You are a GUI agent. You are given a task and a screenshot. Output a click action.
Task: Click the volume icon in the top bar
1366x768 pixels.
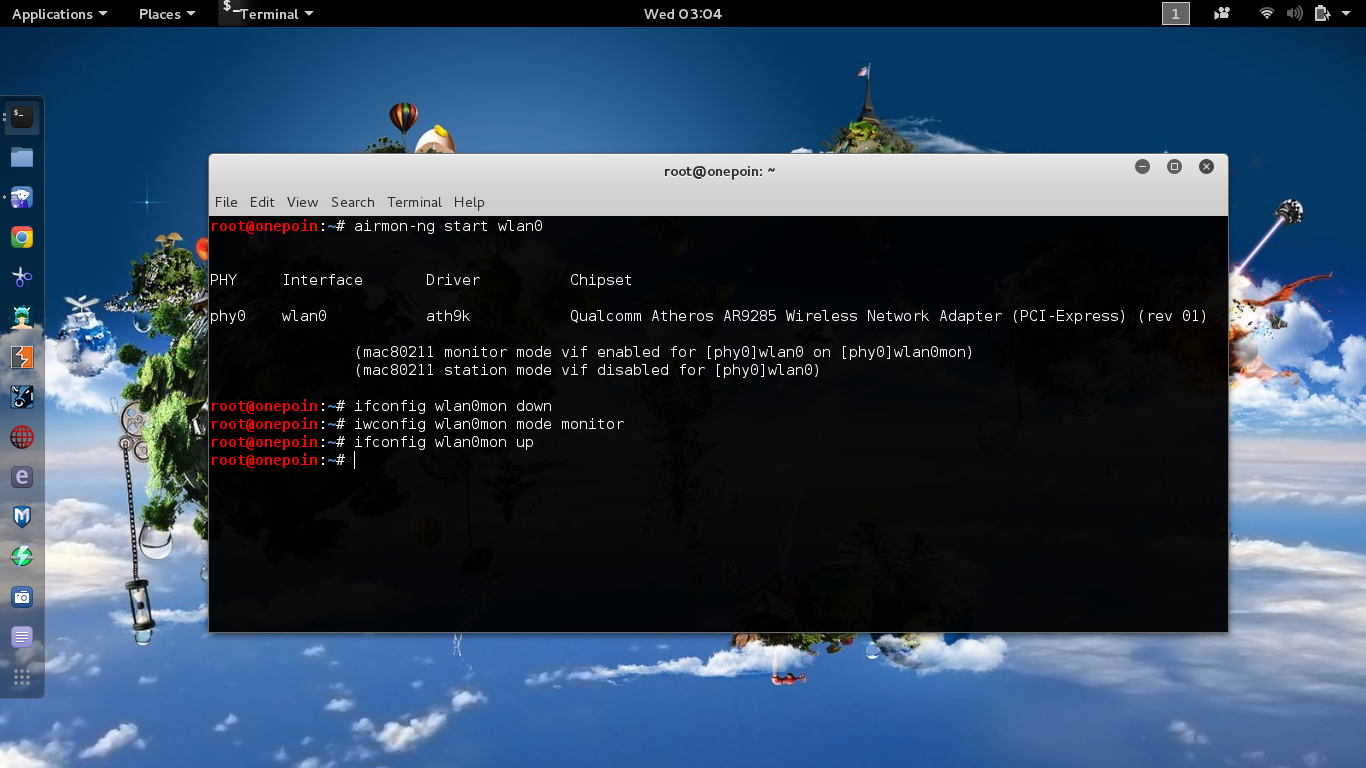pos(1294,14)
